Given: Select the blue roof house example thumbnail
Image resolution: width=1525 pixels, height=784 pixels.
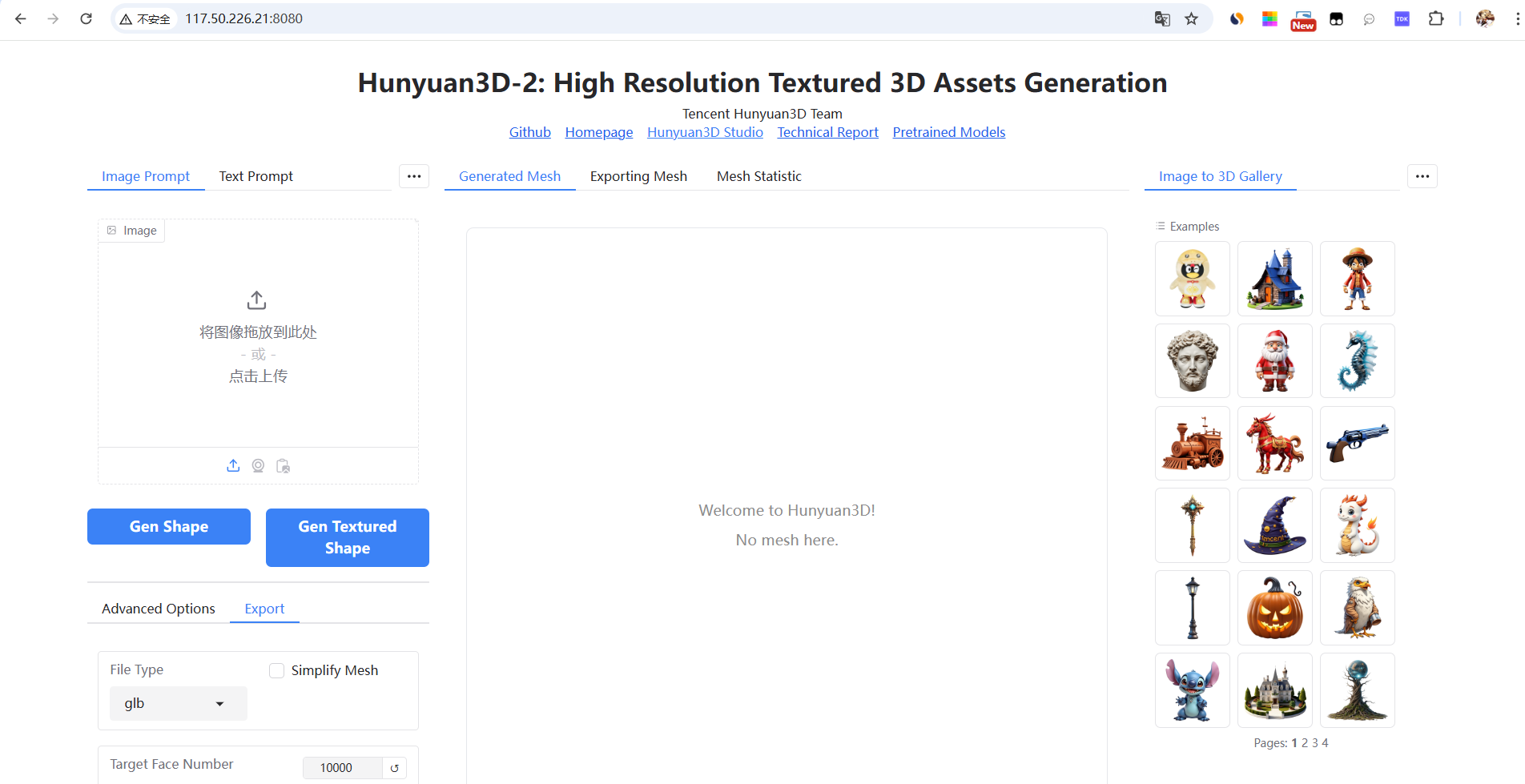Looking at the screenshot, I should (1275, 279).
